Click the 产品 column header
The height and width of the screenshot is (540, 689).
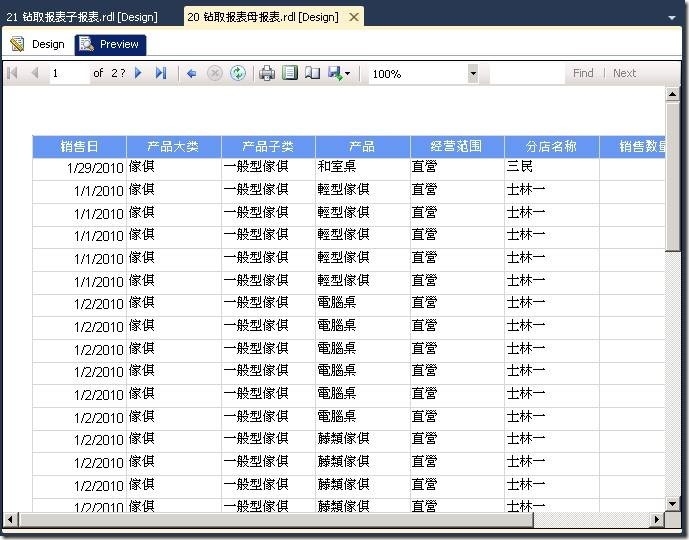363,146
